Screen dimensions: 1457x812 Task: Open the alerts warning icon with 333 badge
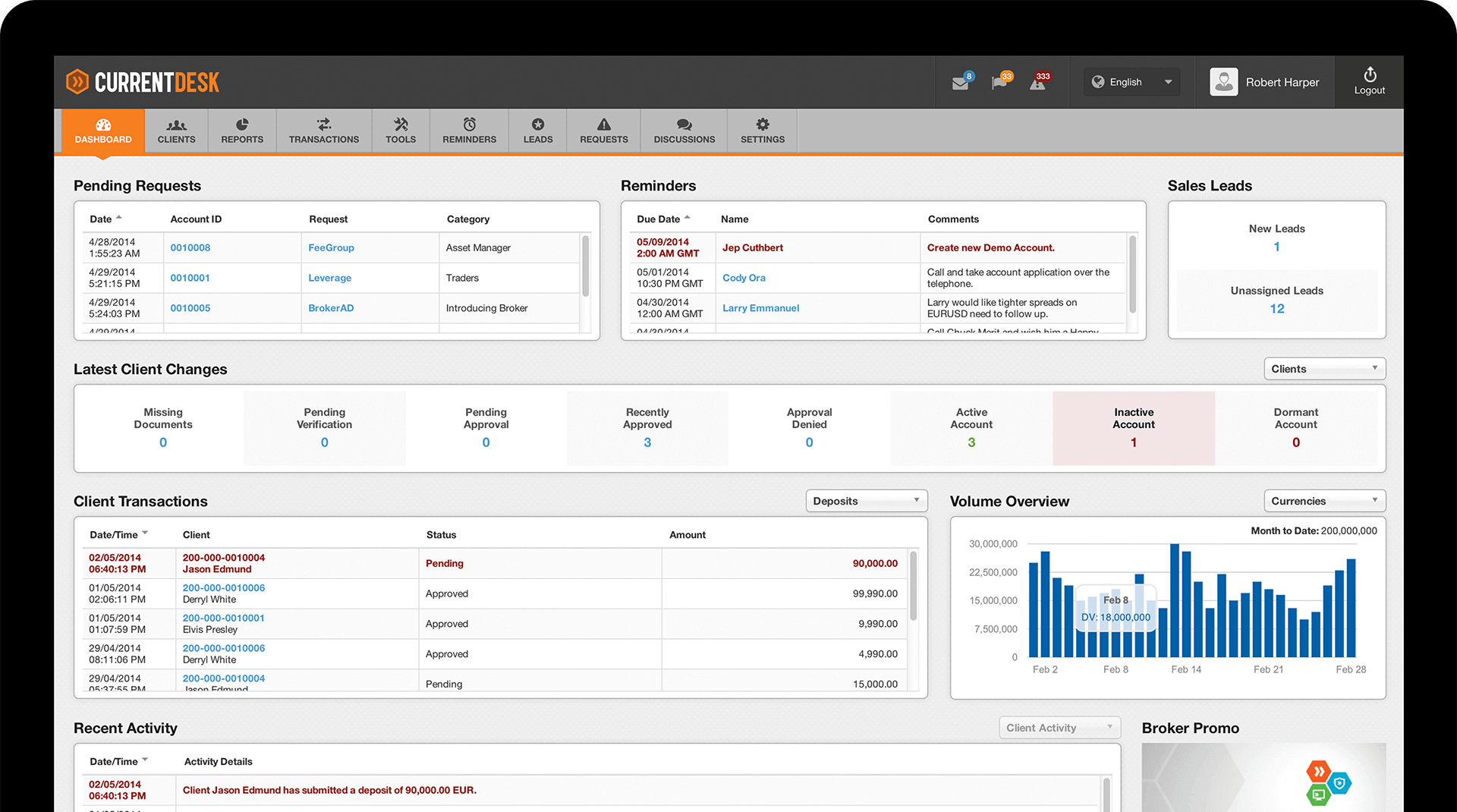pos(1038,83)
